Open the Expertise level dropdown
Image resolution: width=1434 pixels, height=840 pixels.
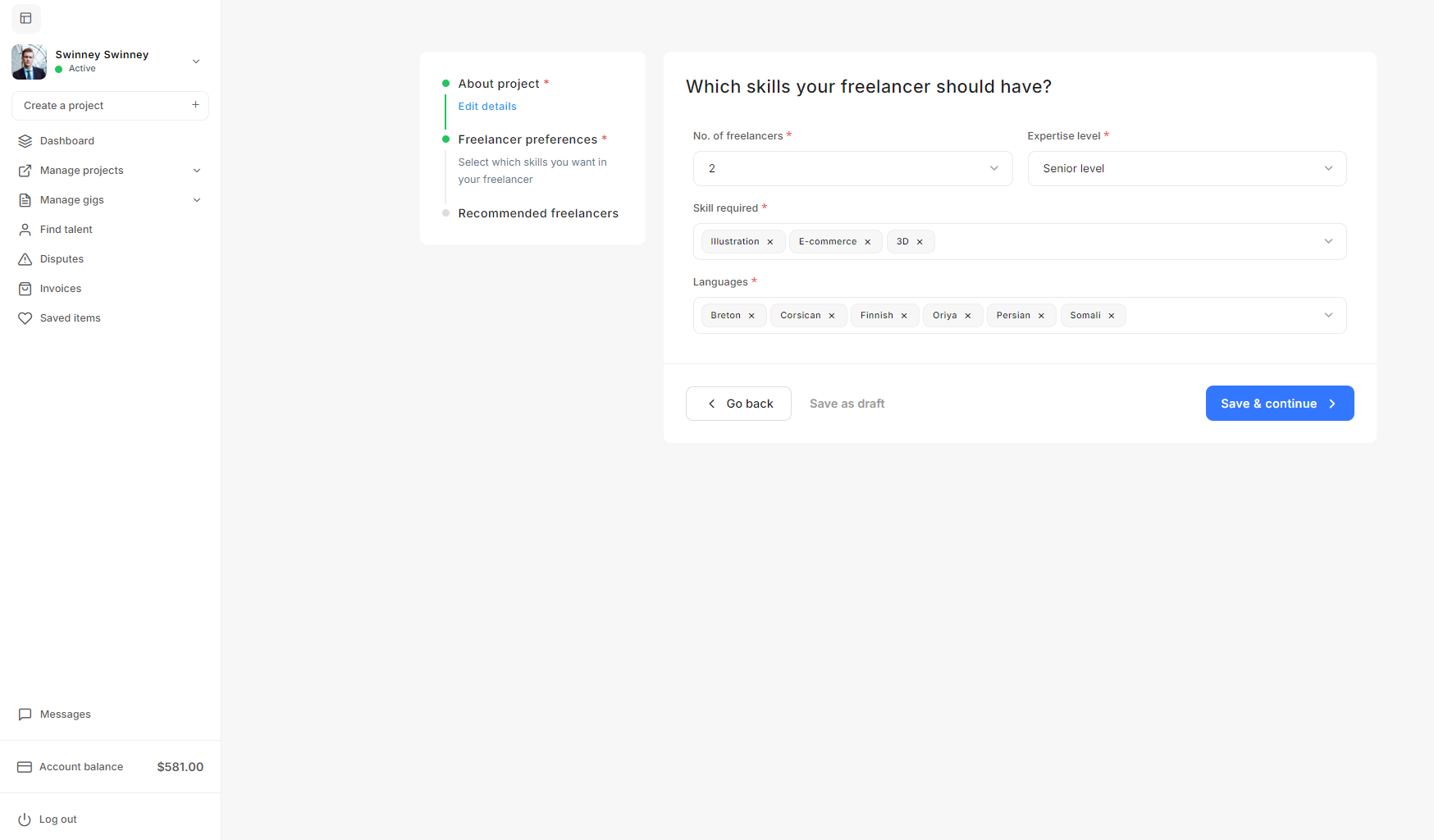coord(1186,168)
